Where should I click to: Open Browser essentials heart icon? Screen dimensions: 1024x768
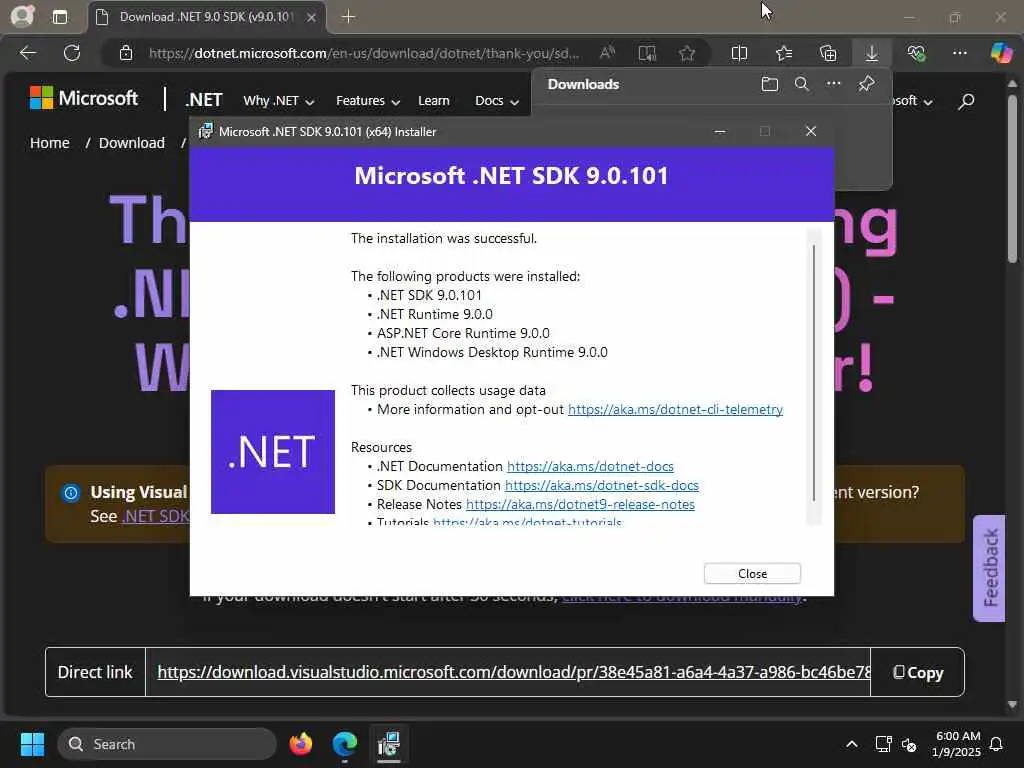tap(916, 53)
